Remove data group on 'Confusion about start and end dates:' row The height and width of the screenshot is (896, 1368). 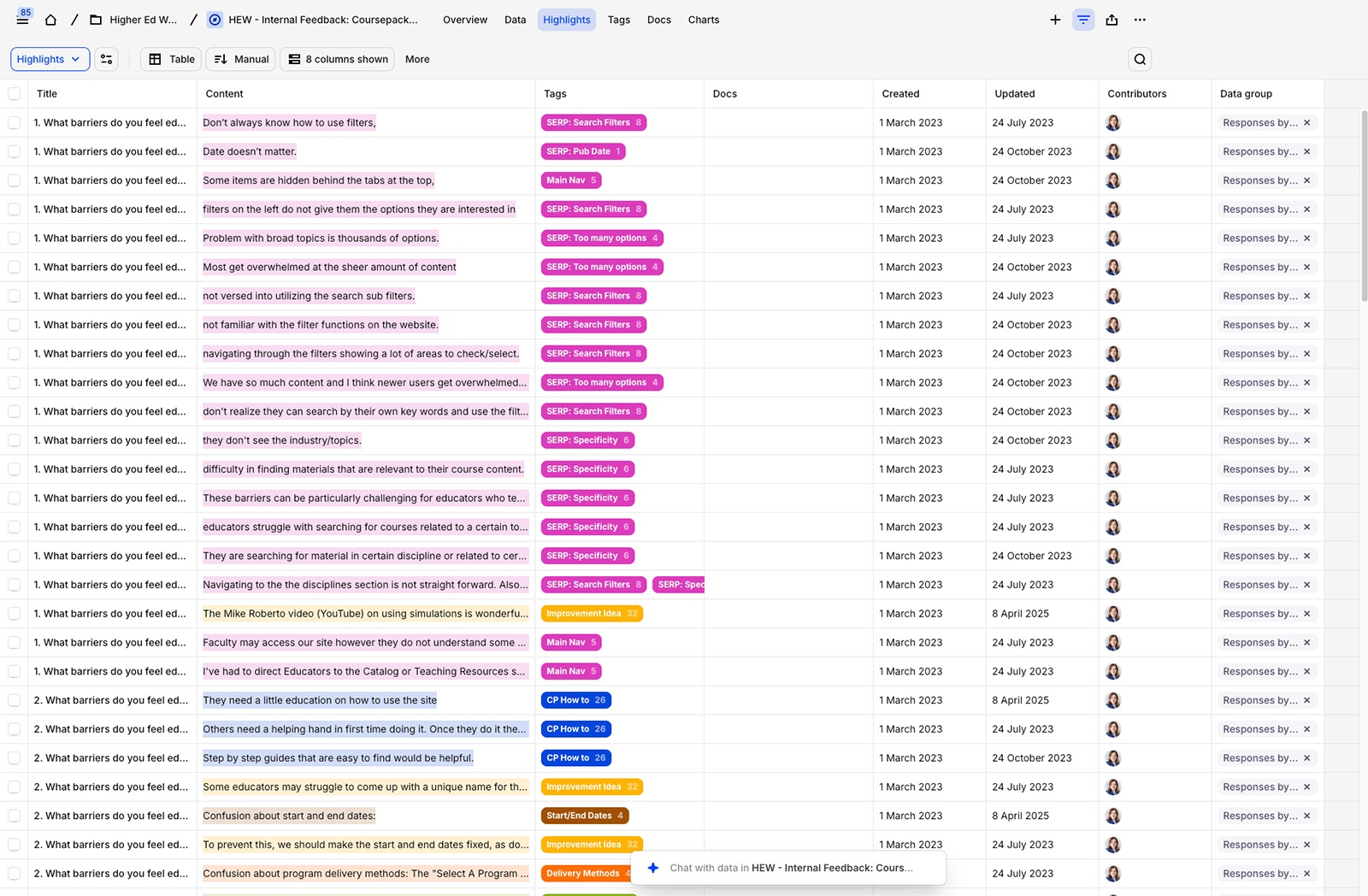coord(1306,816)
